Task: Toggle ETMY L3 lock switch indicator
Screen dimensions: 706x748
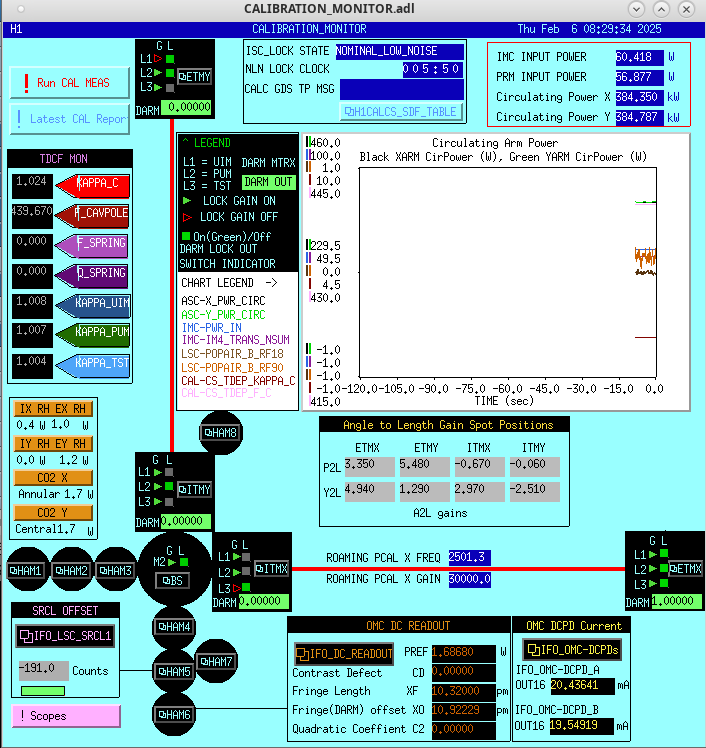Action: click(170, 88)
